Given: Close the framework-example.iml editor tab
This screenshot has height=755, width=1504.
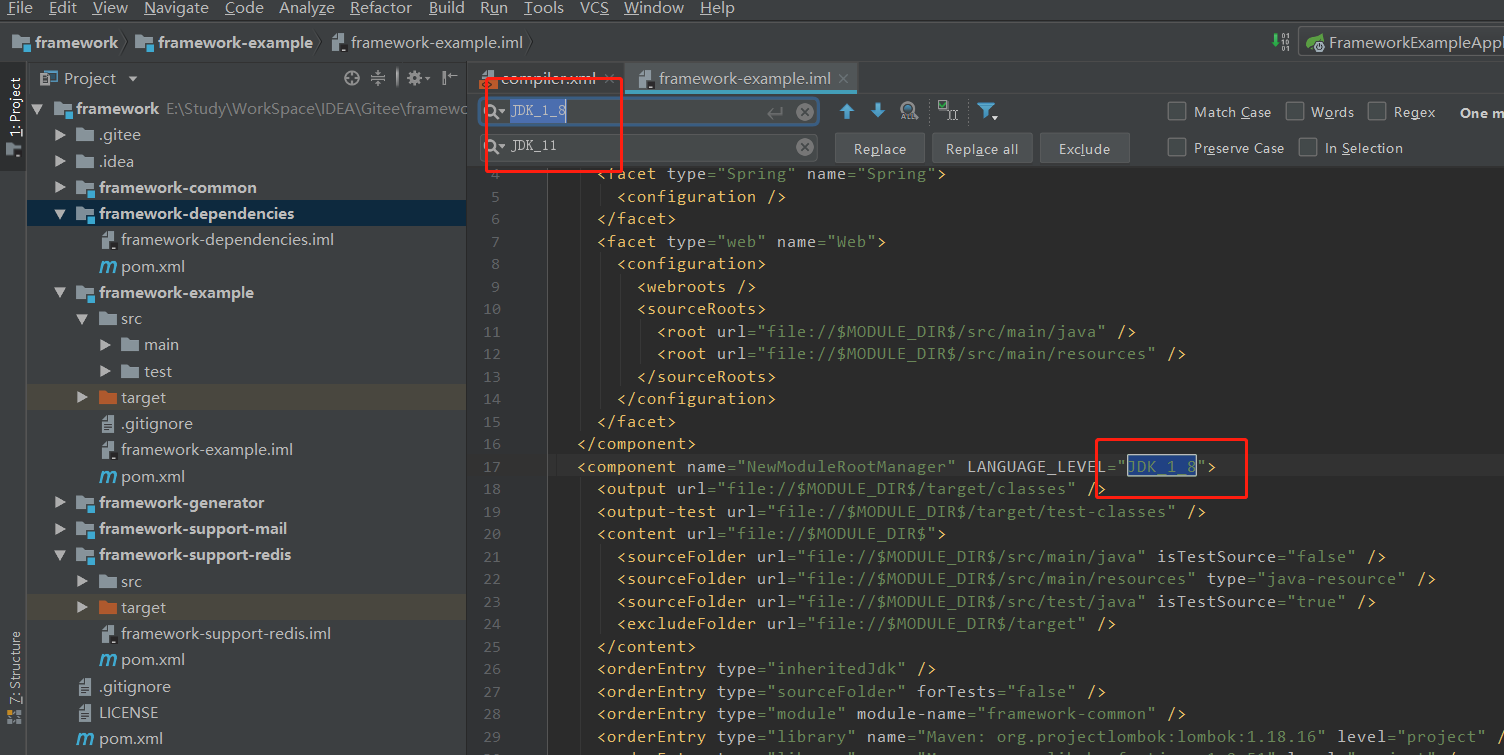Looking at the screenshot, I should tap(844, 78).
